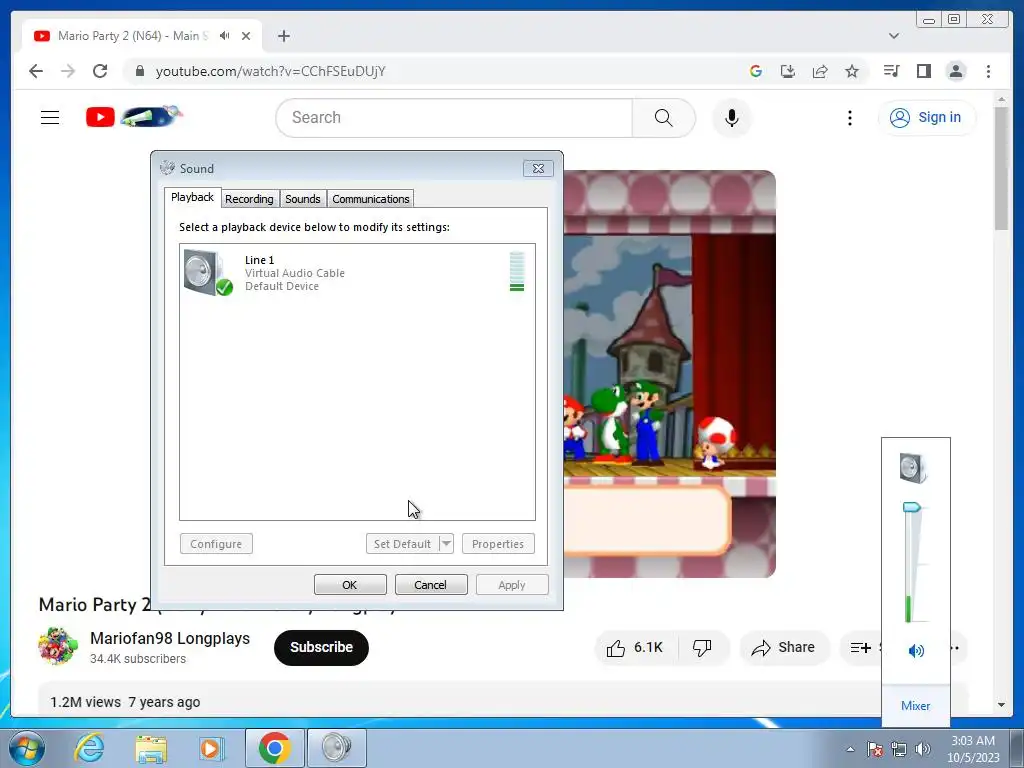1024x768 pixels.
Task: Open the Windows Start menu
Action: pos(26,748)
